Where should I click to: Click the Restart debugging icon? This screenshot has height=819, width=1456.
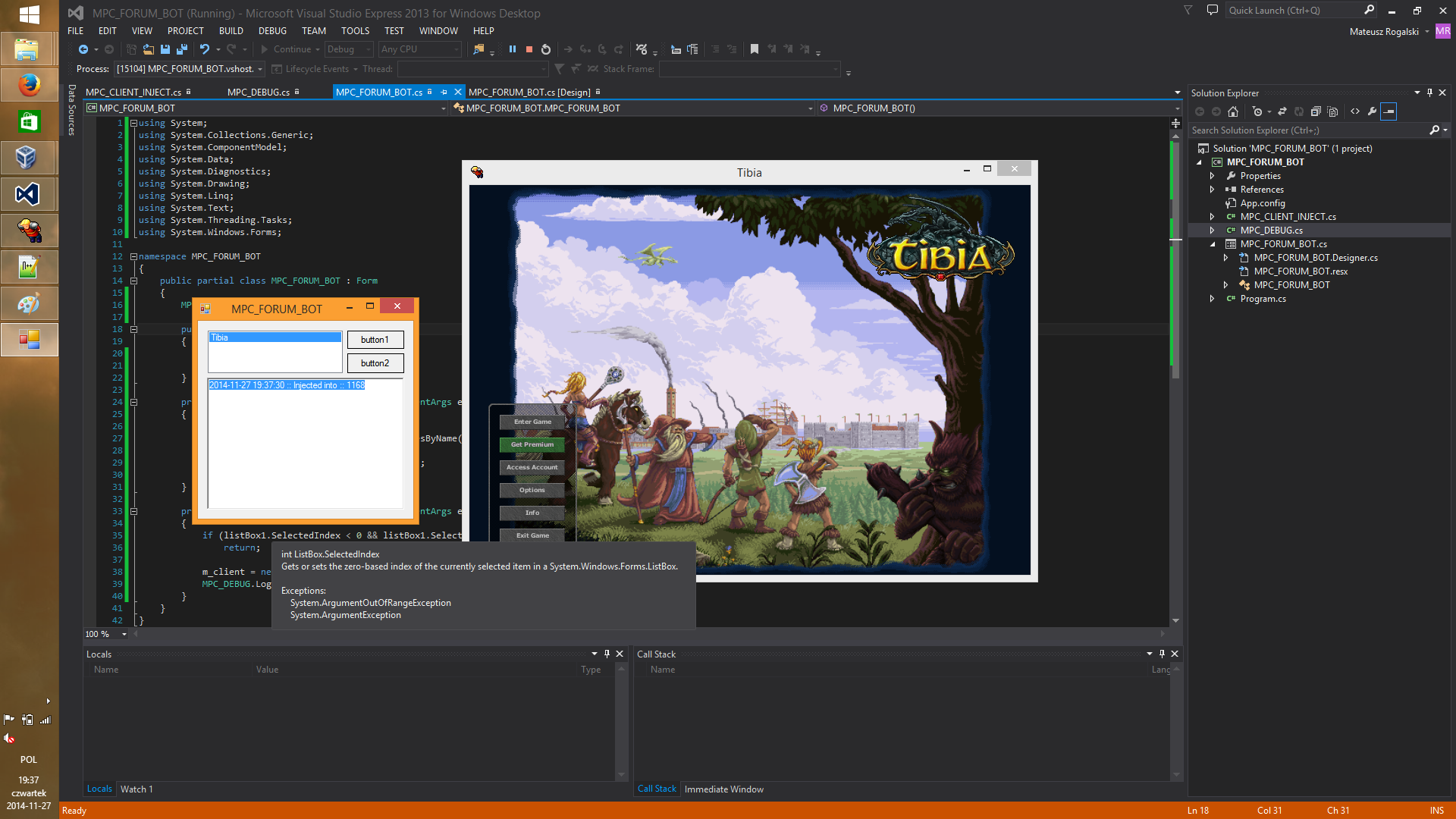pos(546,49)
